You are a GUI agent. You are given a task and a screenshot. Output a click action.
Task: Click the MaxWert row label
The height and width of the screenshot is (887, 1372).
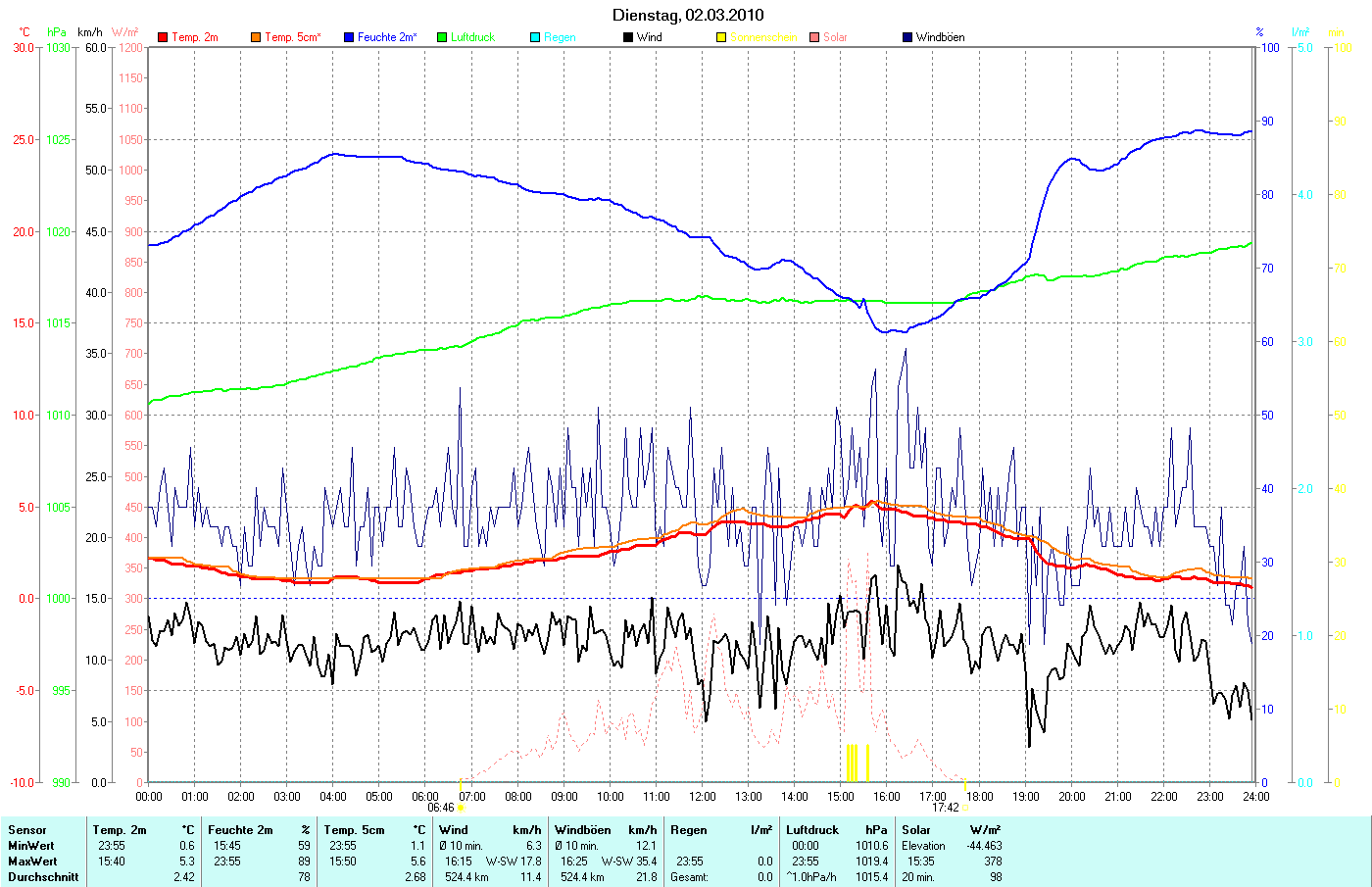[x=31, y=862]
